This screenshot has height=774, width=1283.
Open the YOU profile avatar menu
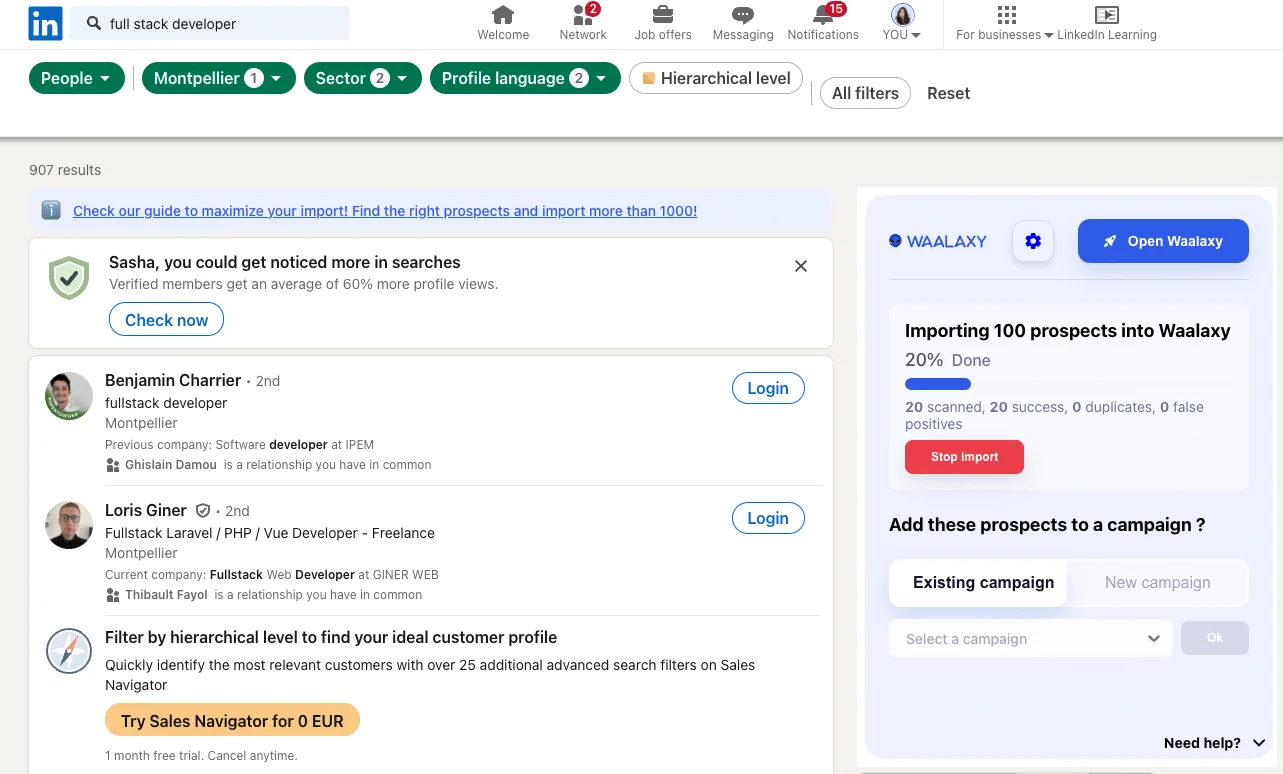pos(902,23)
